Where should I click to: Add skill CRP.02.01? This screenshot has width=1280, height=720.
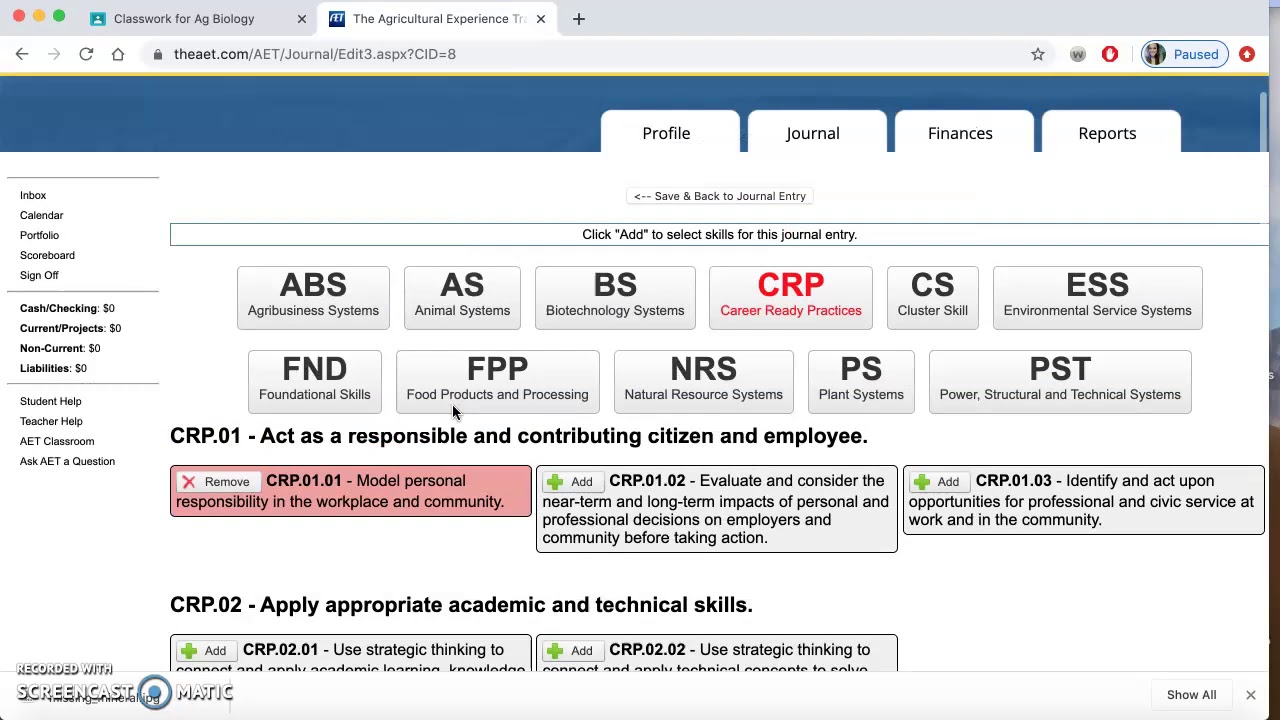pos(205,651)
